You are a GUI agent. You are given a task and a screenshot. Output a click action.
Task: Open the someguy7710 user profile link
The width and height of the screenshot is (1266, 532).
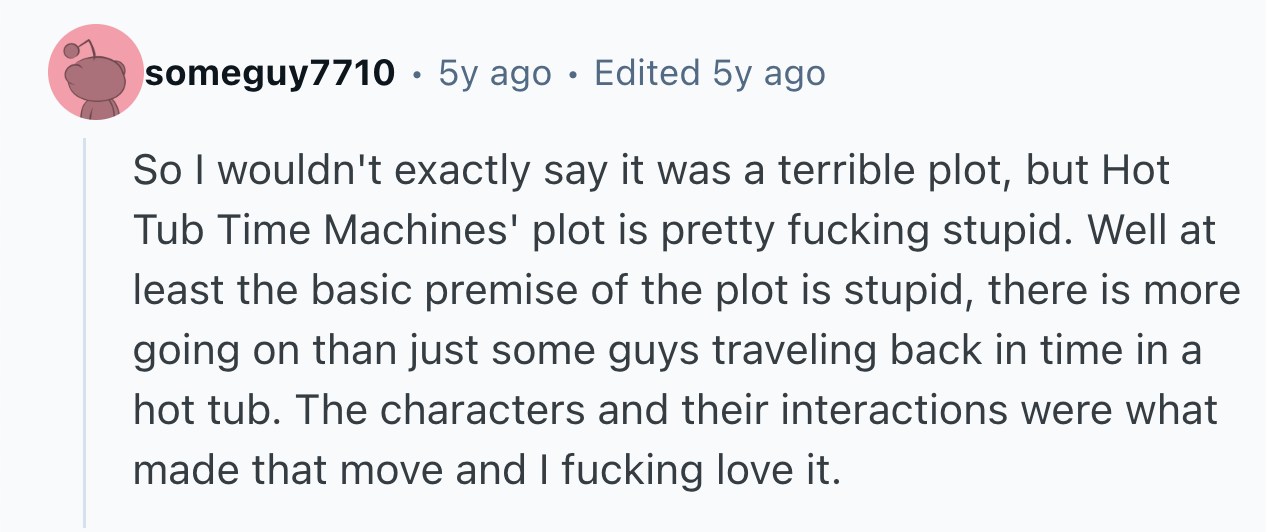tap(270, 73)
